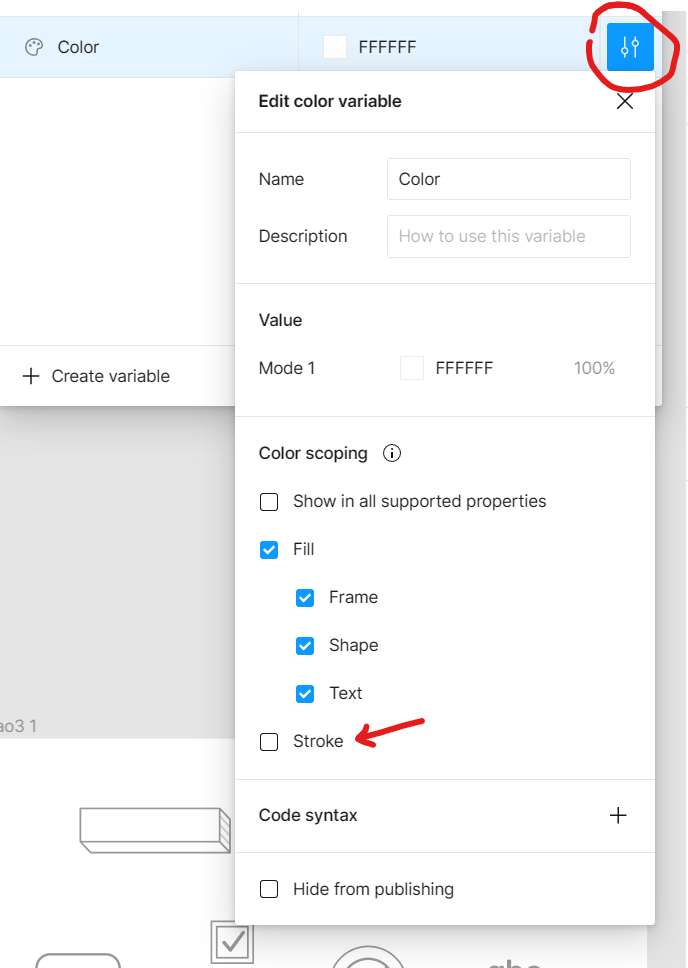Click the FFFFFF value in variable row
Screen dimensions: 688x968
click(x=387, y=47)
